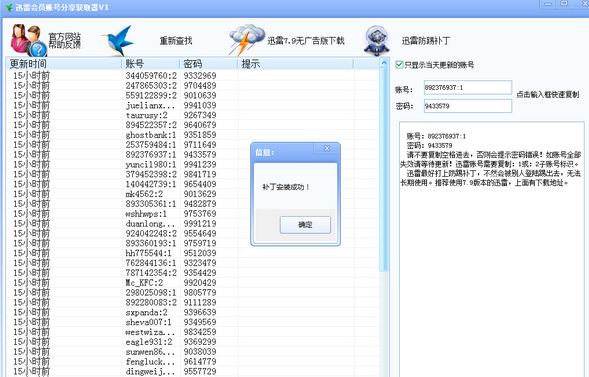This screenshot has width=589, height=377.
Task: Select account row sheva007:1
Action: 193,322
